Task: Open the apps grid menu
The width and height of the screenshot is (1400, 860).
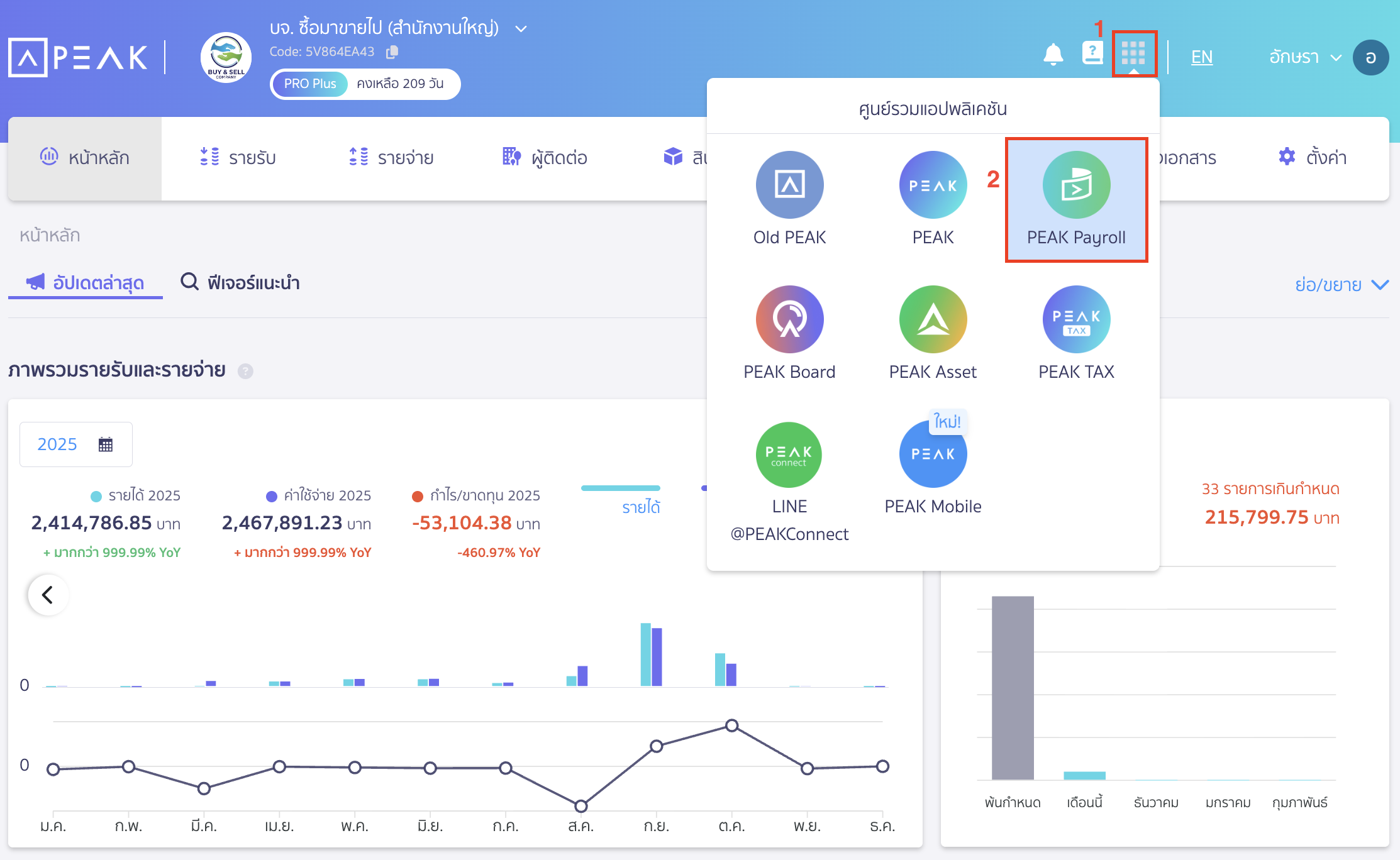Action: point(1134,55)
